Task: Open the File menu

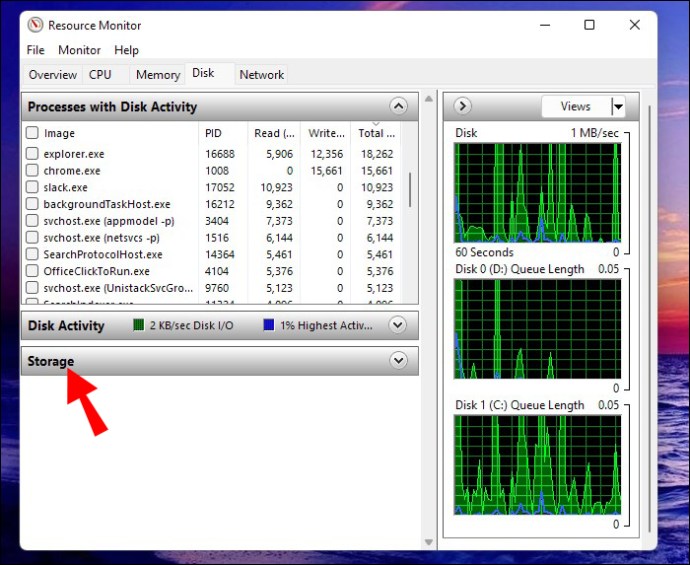Action: pyautogui.click(x=35, y=50)
